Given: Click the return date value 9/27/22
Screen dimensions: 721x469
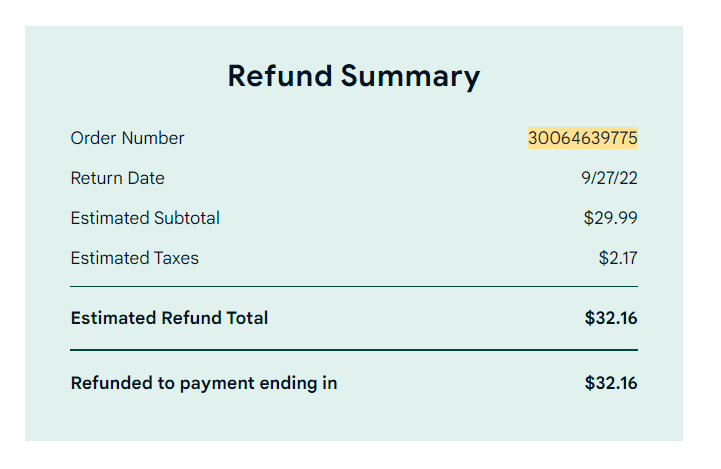Looking at the screenshot, I should tap(609, 178).
